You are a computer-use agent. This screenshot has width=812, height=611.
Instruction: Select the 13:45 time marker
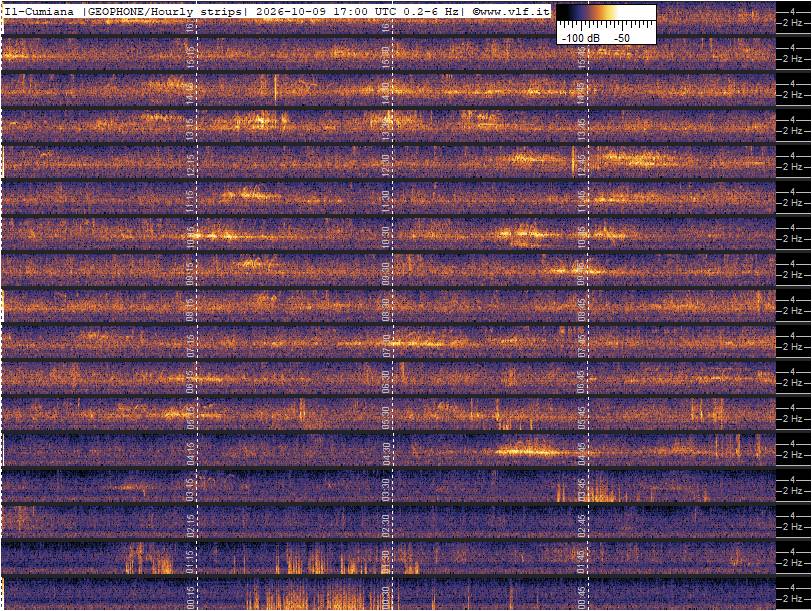click(582, 129)
